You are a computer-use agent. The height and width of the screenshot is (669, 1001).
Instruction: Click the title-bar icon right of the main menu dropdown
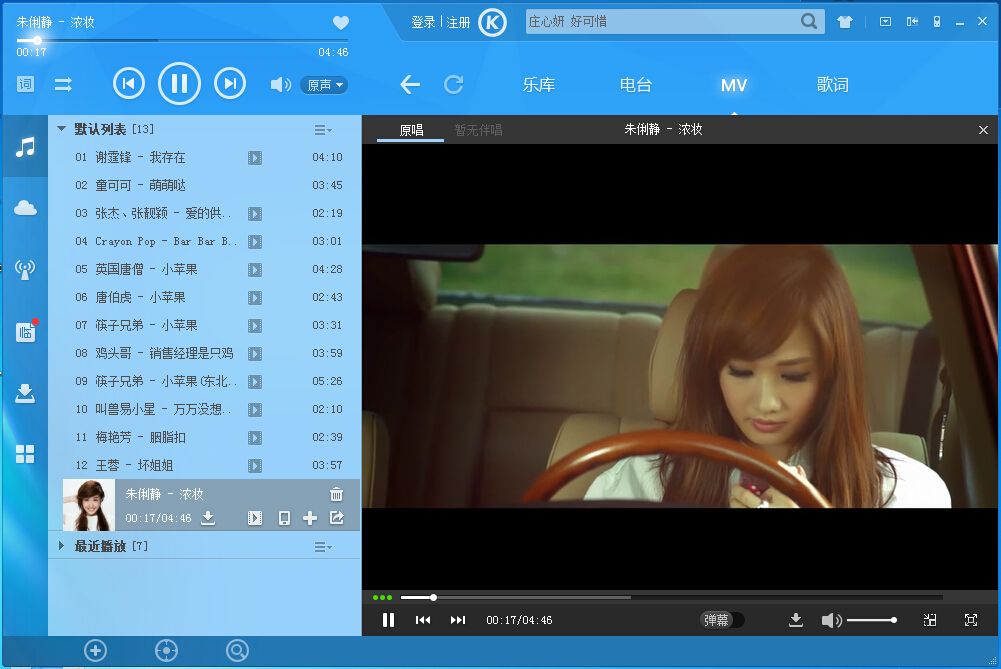(912, 22)
